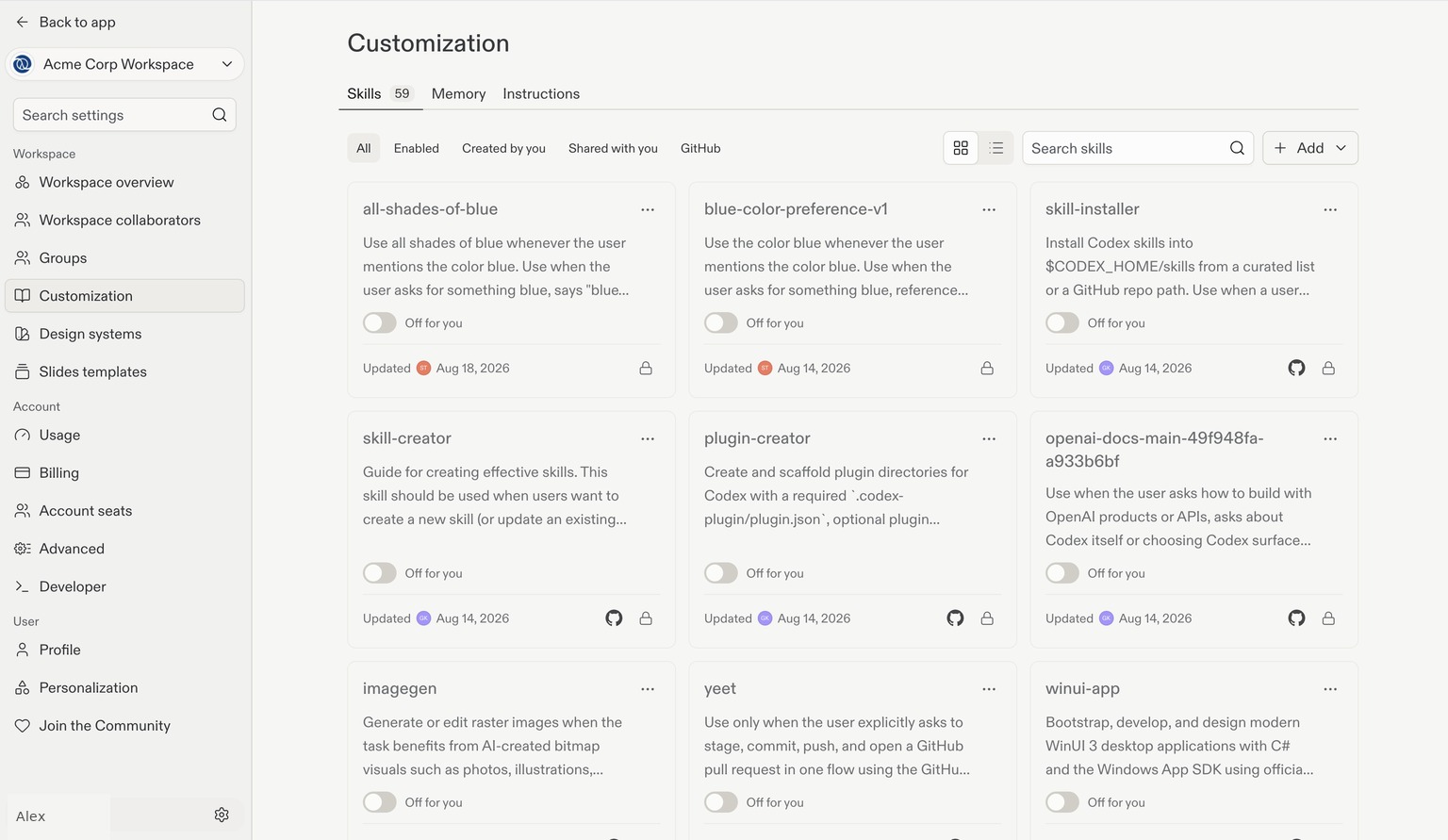The image size is (1448, 840).
Task: Click lock icon on all-shades-of-blue card
Action: point(646,368)
